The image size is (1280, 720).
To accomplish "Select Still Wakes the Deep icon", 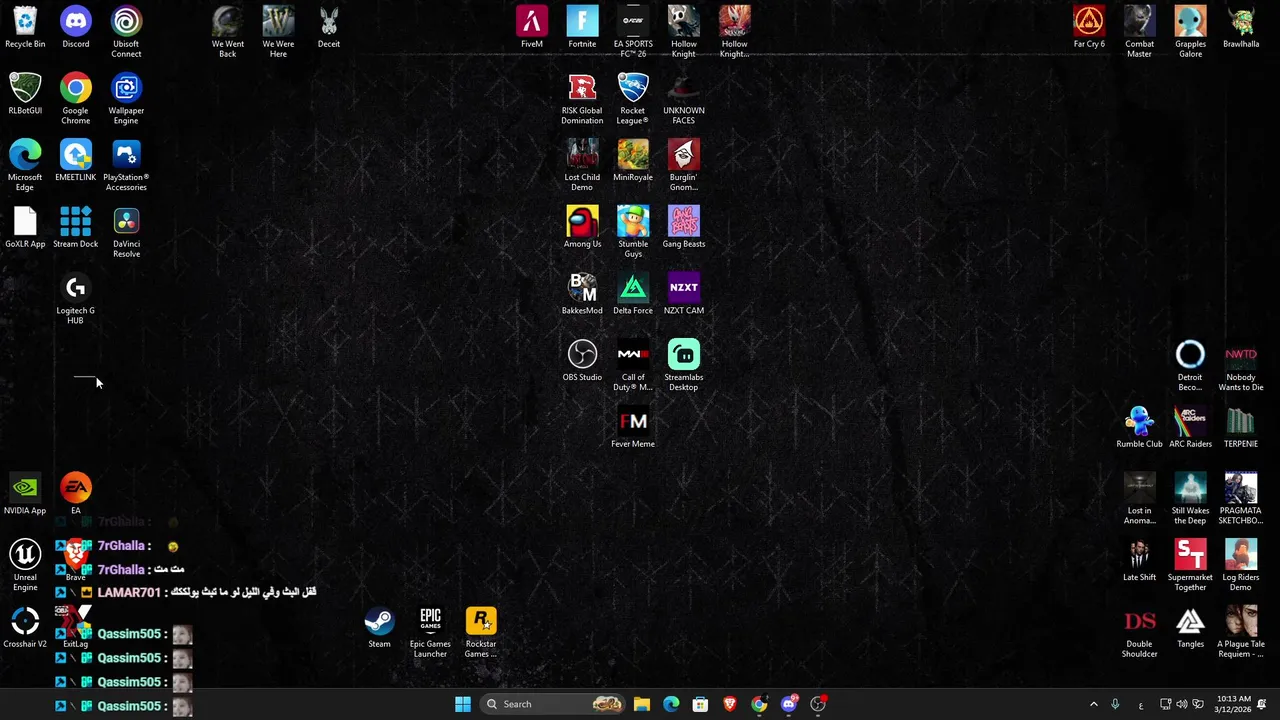I will [x=1190, y=498].
